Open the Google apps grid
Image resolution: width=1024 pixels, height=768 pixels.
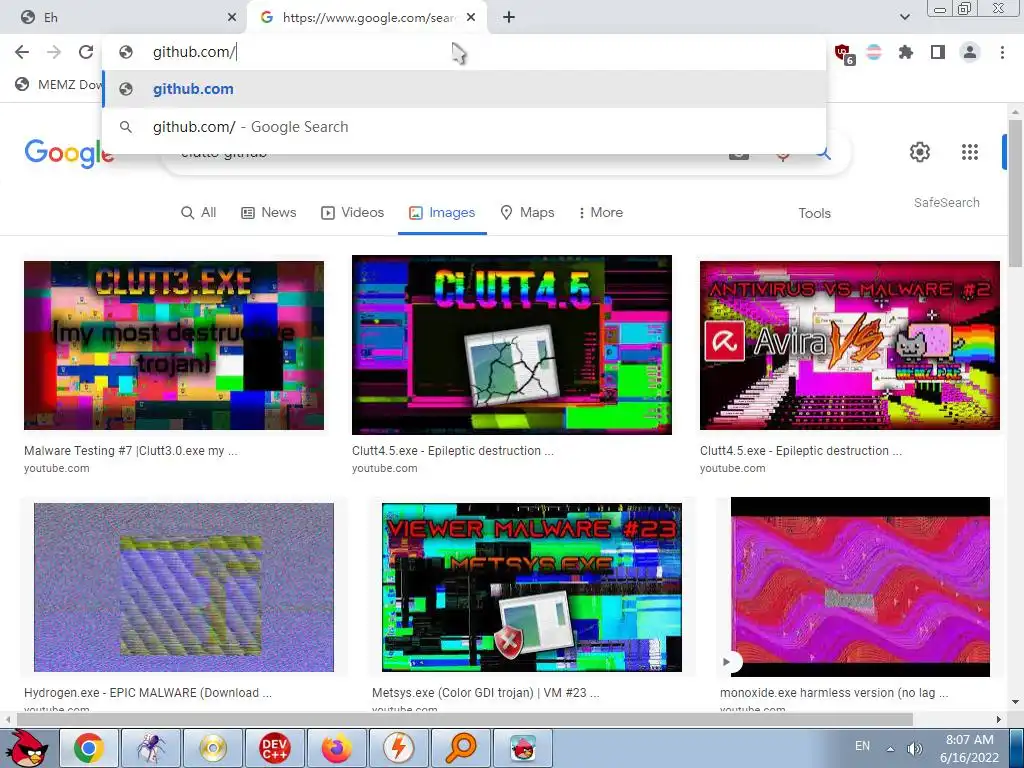(970, 152)
